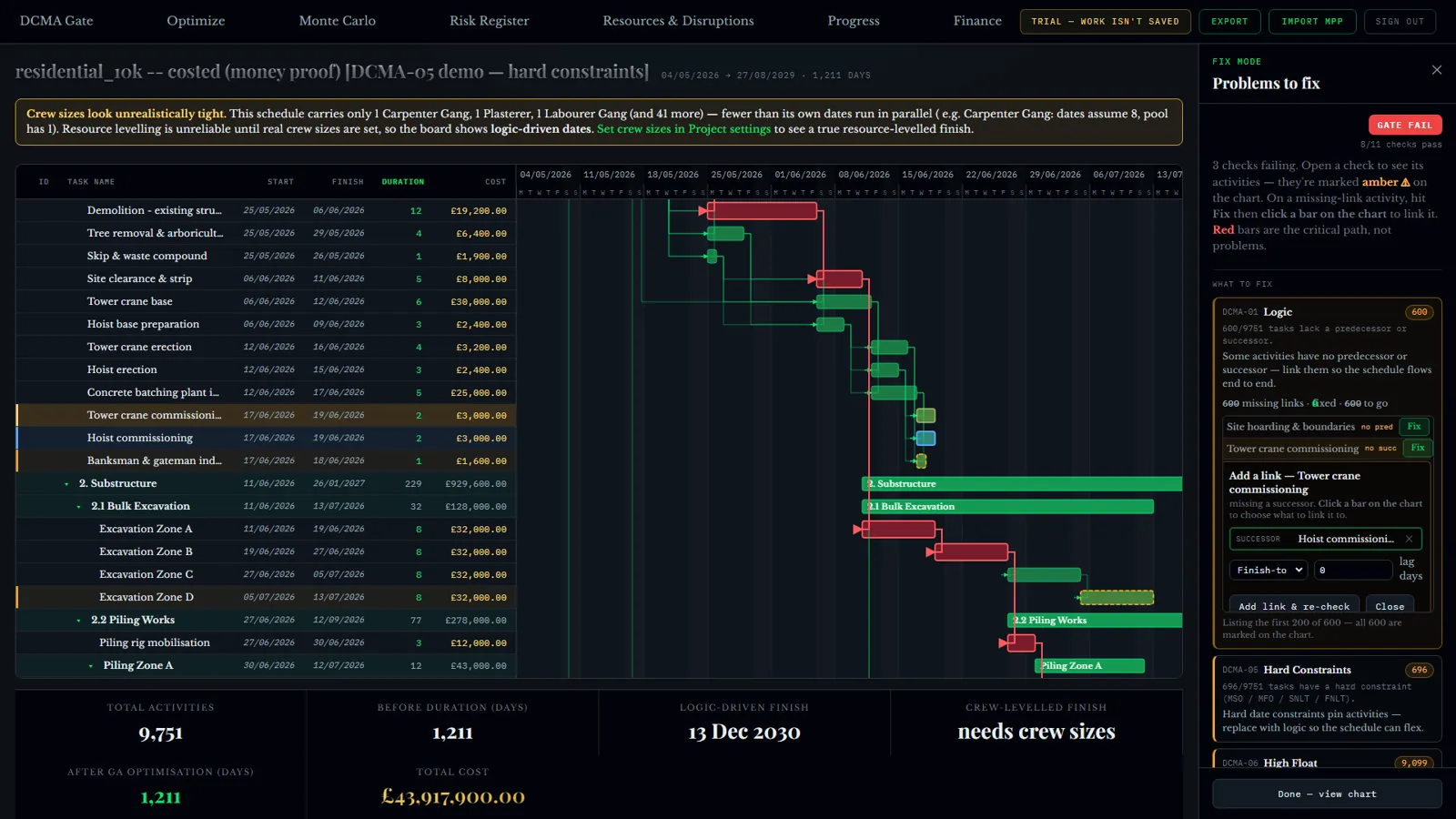Click the Export button
The image size is (1456, 819).
click(1229, 22)
